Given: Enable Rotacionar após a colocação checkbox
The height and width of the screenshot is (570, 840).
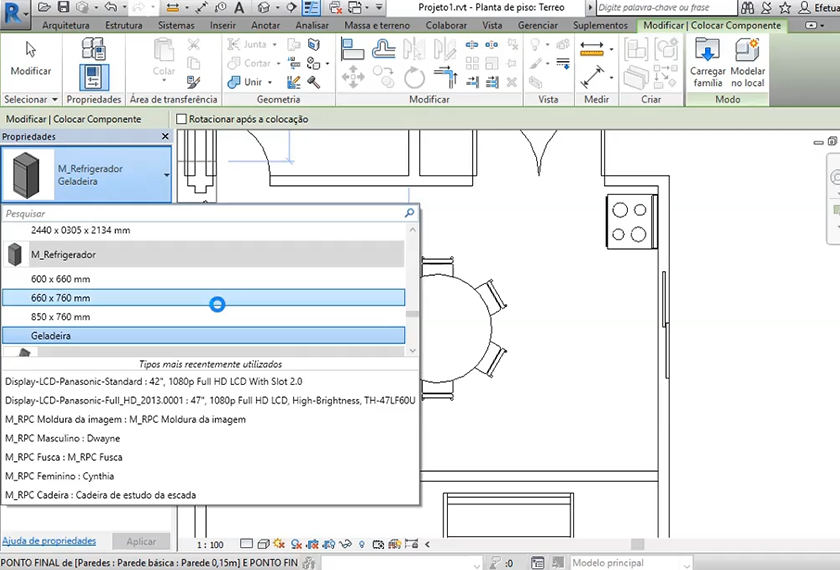Looking at the screenshot, I should (181, 119).
